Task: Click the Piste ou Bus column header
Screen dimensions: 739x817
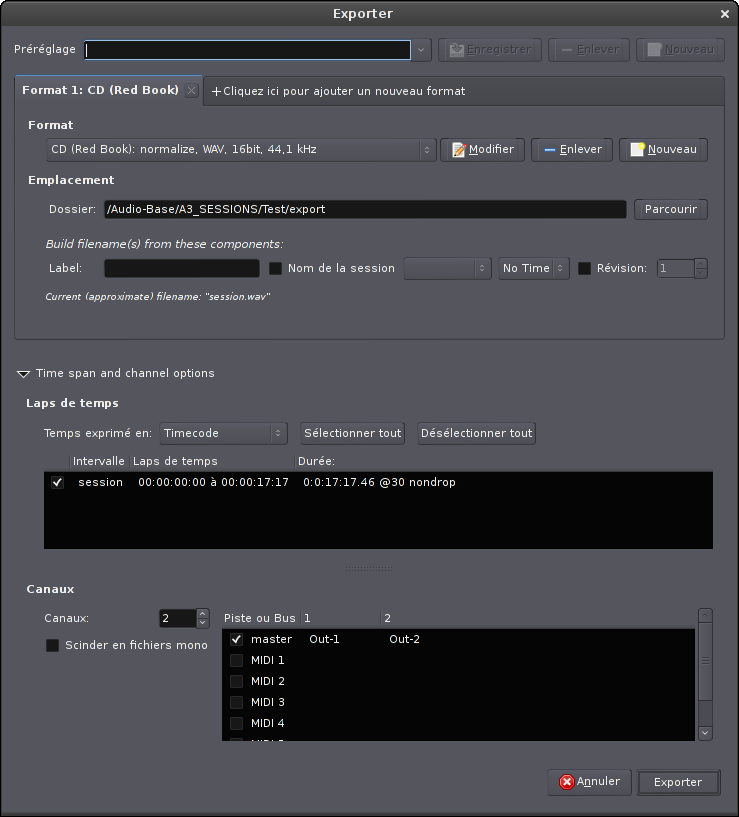Action: coord(260,618)
